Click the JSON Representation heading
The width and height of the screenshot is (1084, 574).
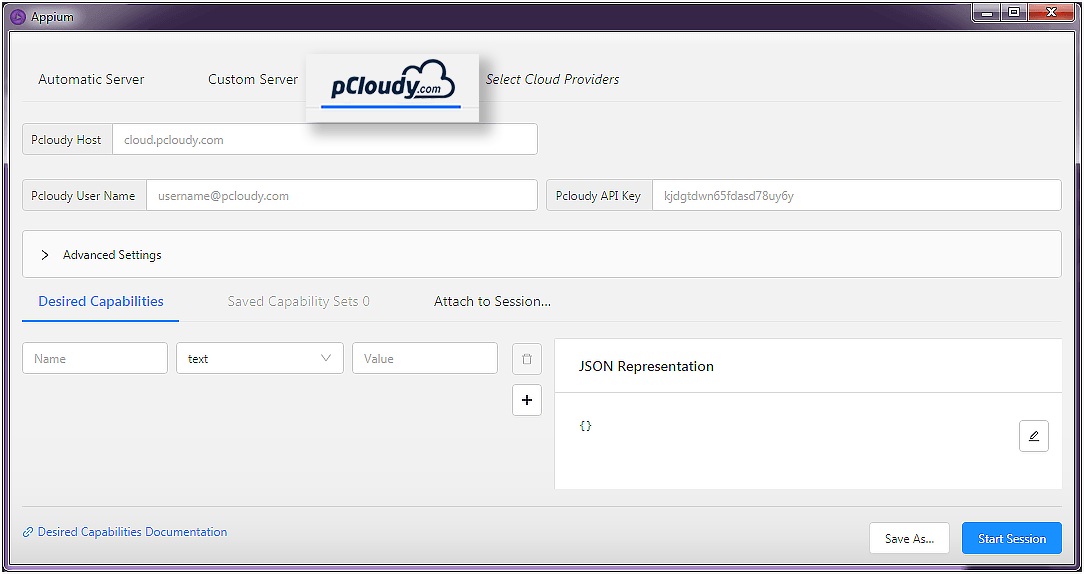(646, 367)
